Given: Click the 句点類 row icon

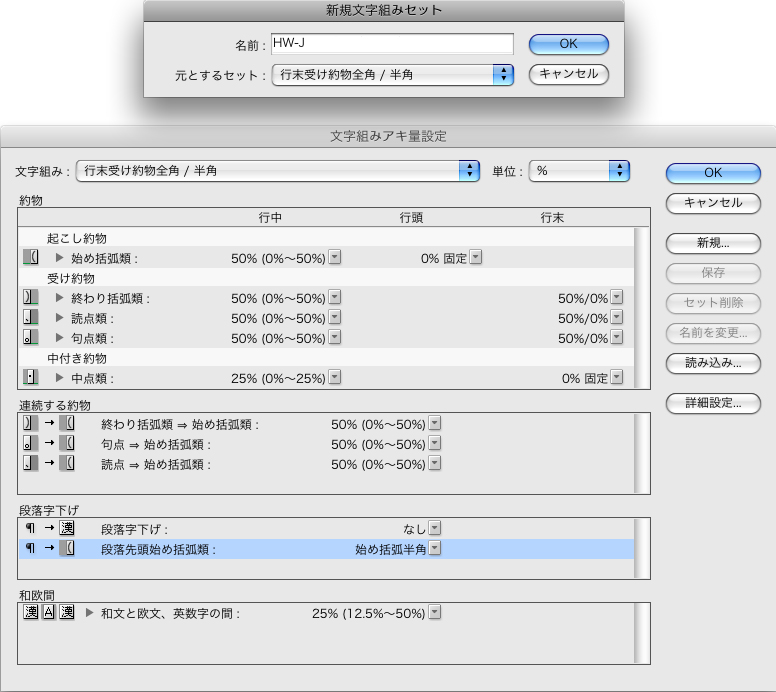Looking at the screenshot, I should 31,338.
